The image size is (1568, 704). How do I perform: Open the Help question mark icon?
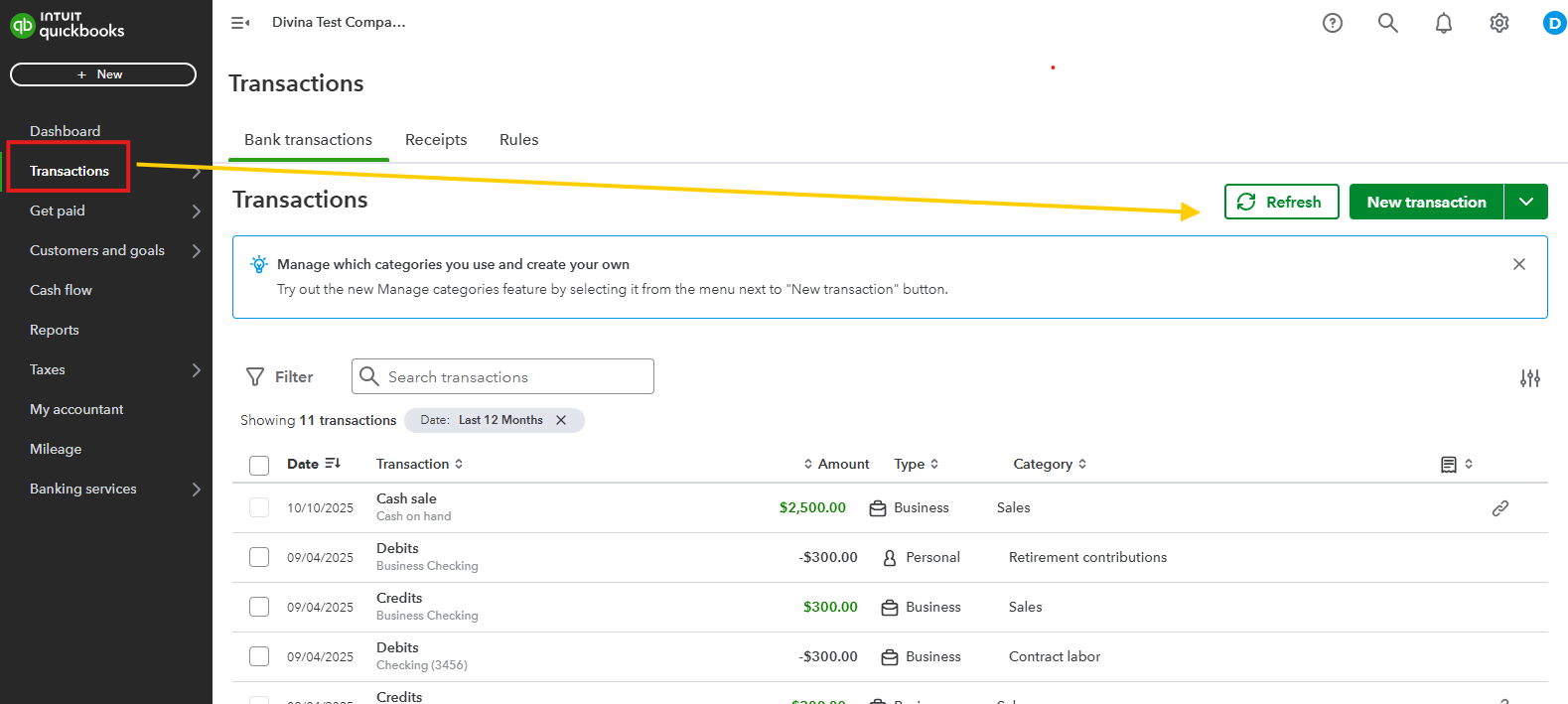(x=1332, y=23)
